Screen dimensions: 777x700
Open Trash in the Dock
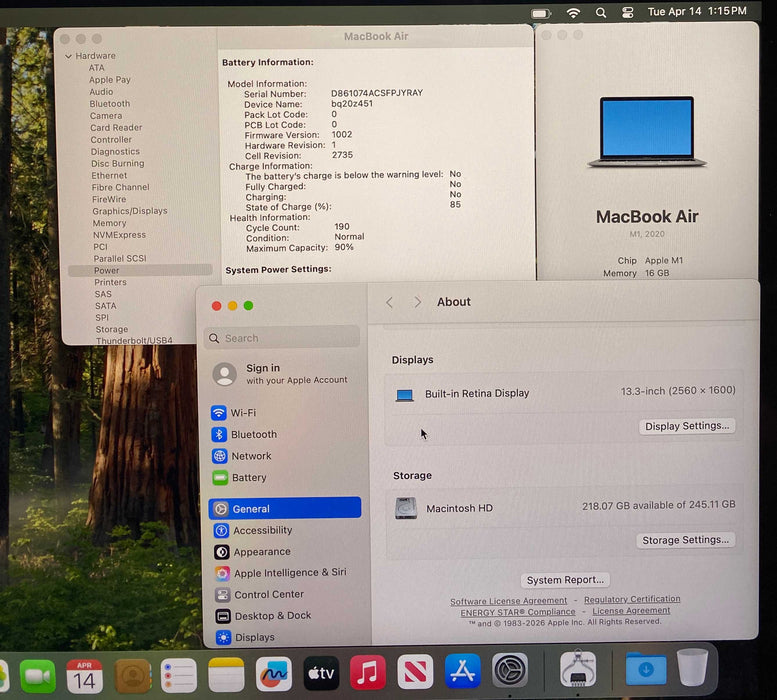coord(692,667)
